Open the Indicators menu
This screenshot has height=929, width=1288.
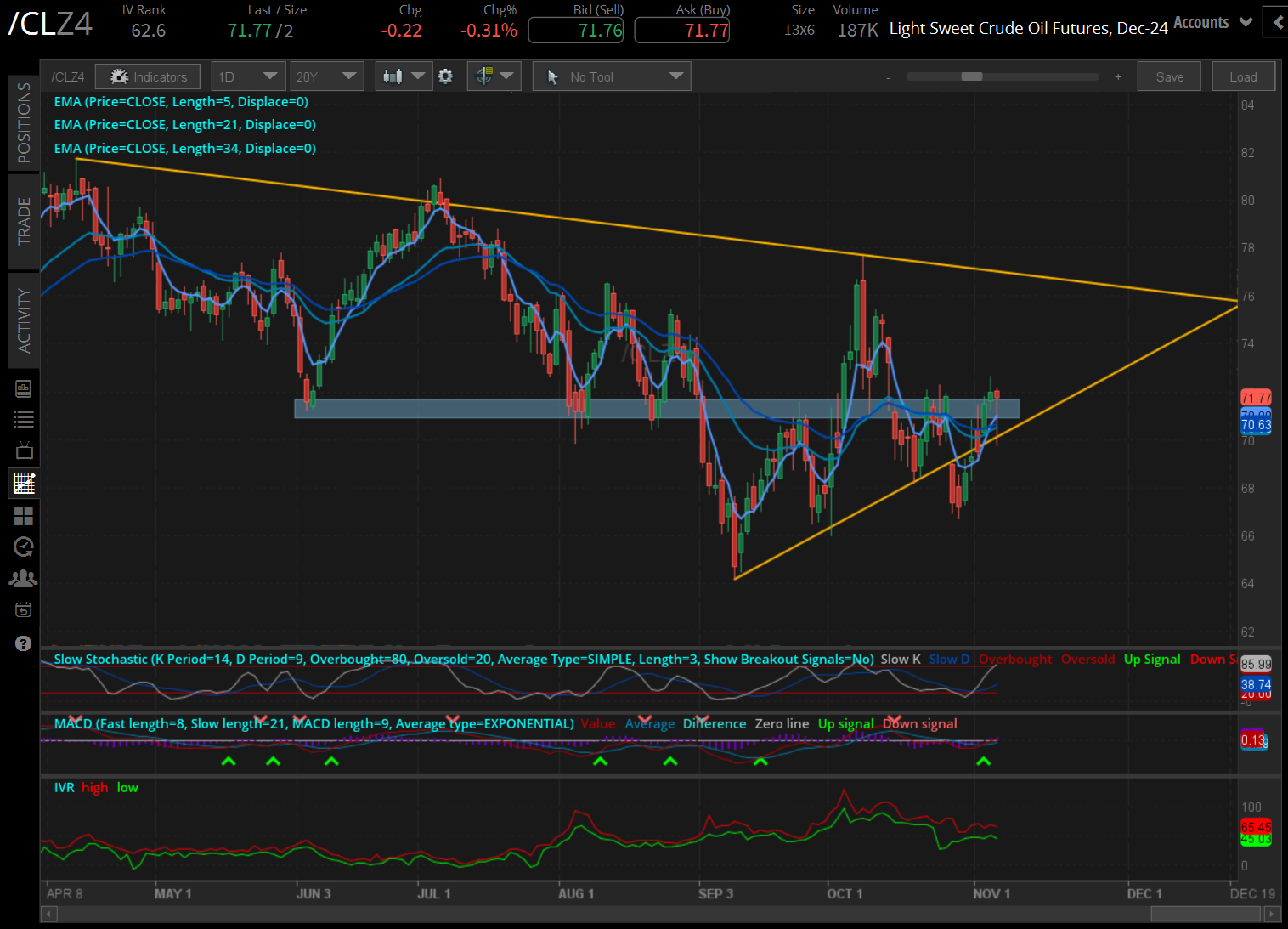pyautogui.click(x=148, y=76)
